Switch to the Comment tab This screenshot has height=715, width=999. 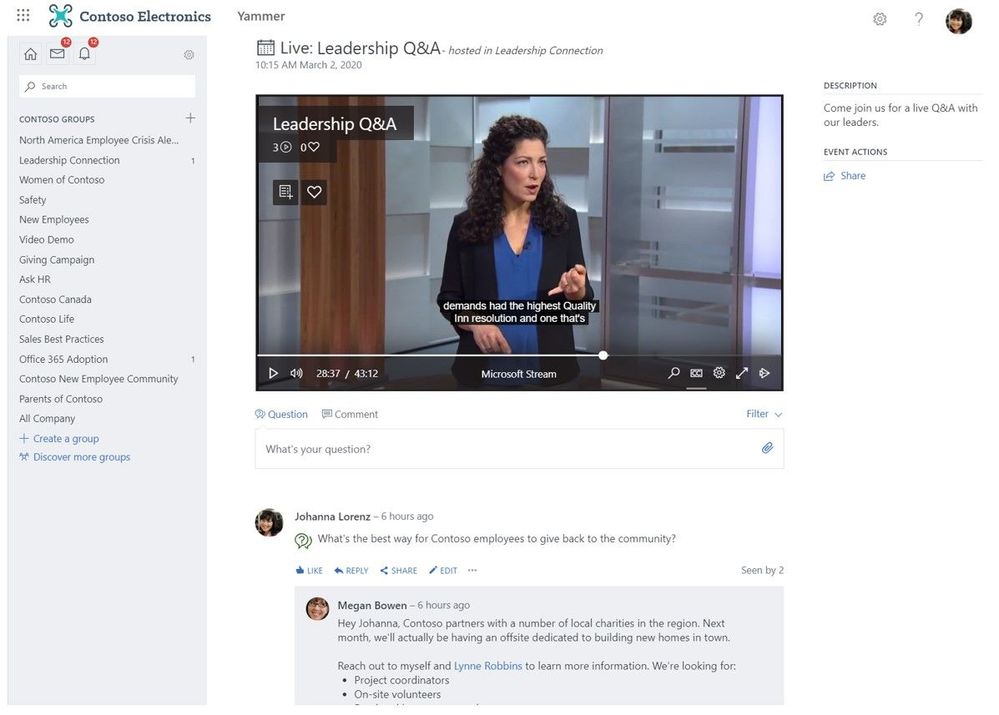(x=350, y=414)
